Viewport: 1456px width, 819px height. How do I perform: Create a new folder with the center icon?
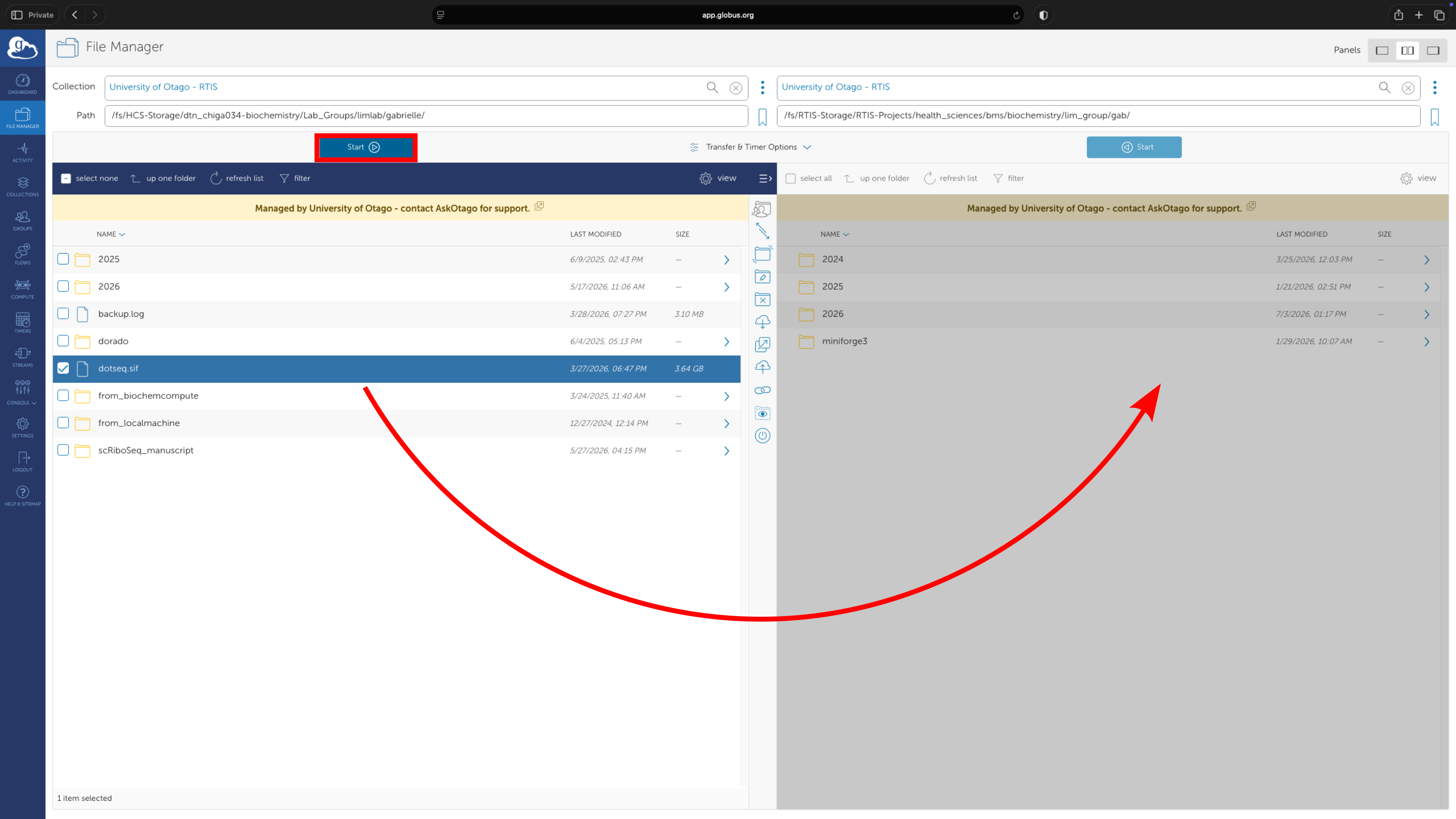[762, 254]
